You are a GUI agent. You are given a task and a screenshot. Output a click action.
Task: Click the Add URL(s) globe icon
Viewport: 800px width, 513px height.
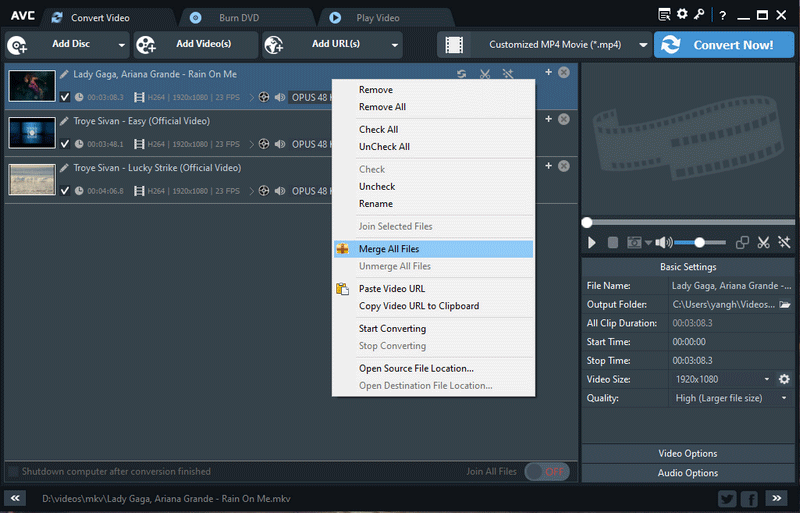click(x=274, y=45)
